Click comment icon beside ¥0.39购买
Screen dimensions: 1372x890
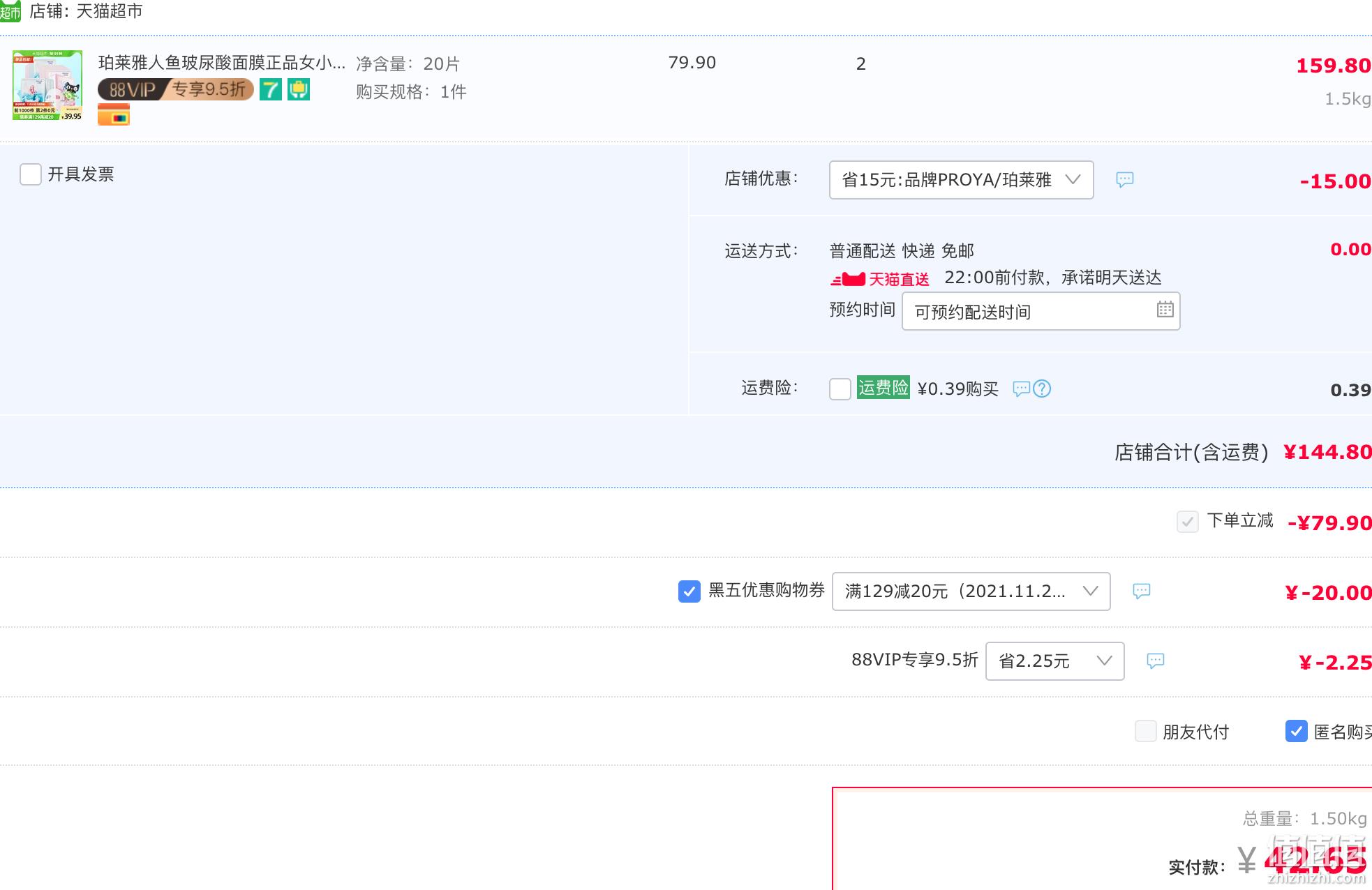(x=1021, y=389)
